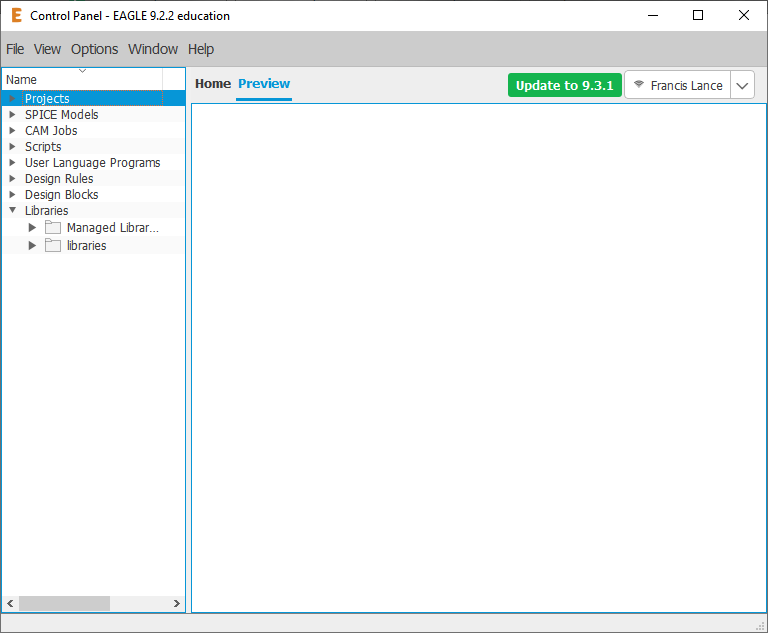Screen dimensions: 768x633
Task: Select the Managed Librar... entry
Action: click(x=113, y=227)
